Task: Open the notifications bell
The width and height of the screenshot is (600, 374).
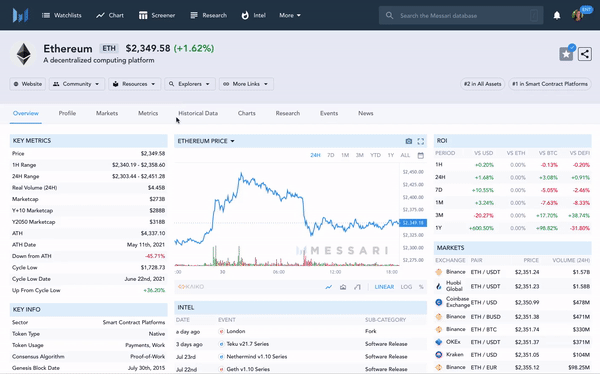Action: [557, 15]
